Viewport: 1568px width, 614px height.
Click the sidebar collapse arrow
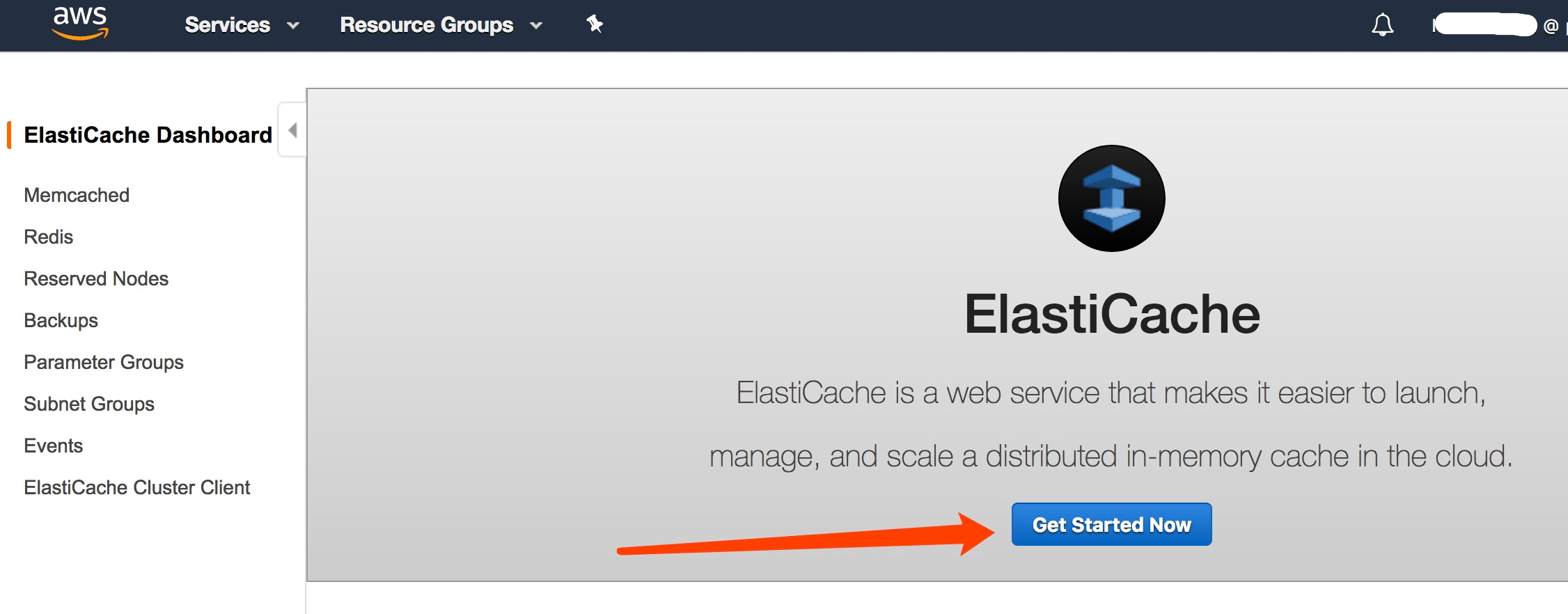click(x=292, y=129)
